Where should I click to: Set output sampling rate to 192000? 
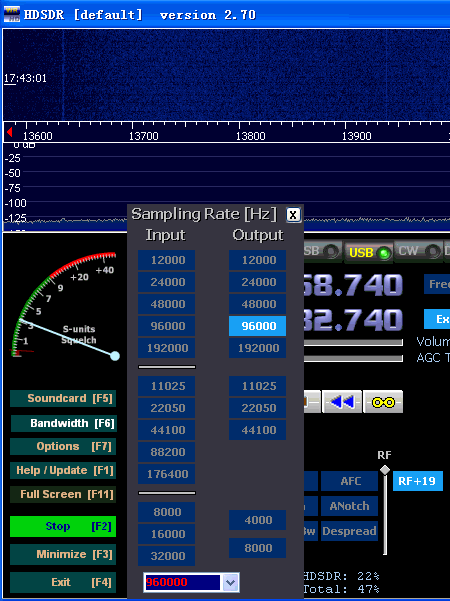[258, 348]
